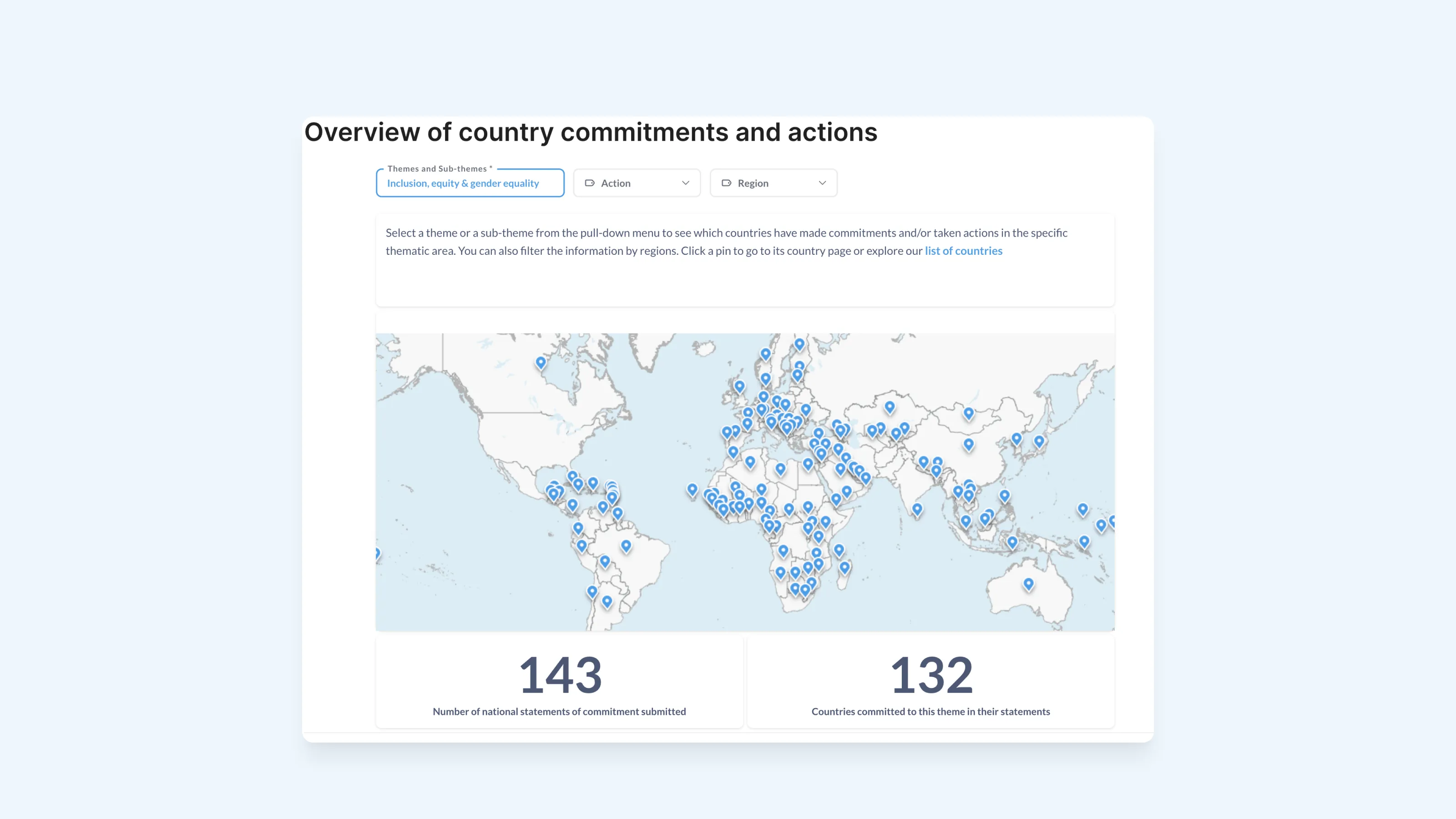Open the list of countries link
The height and width of the screenshot is (819, 1456).
point(963,251)
